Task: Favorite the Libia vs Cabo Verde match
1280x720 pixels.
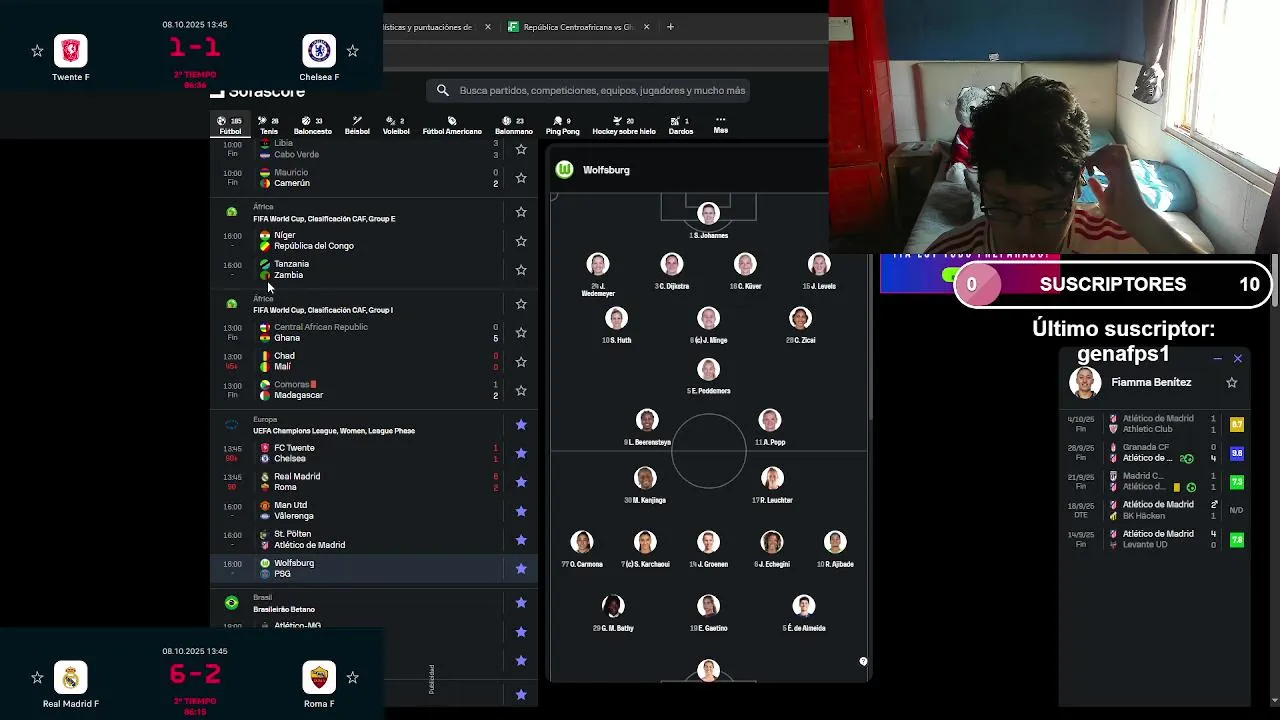Action: [521, 149]
